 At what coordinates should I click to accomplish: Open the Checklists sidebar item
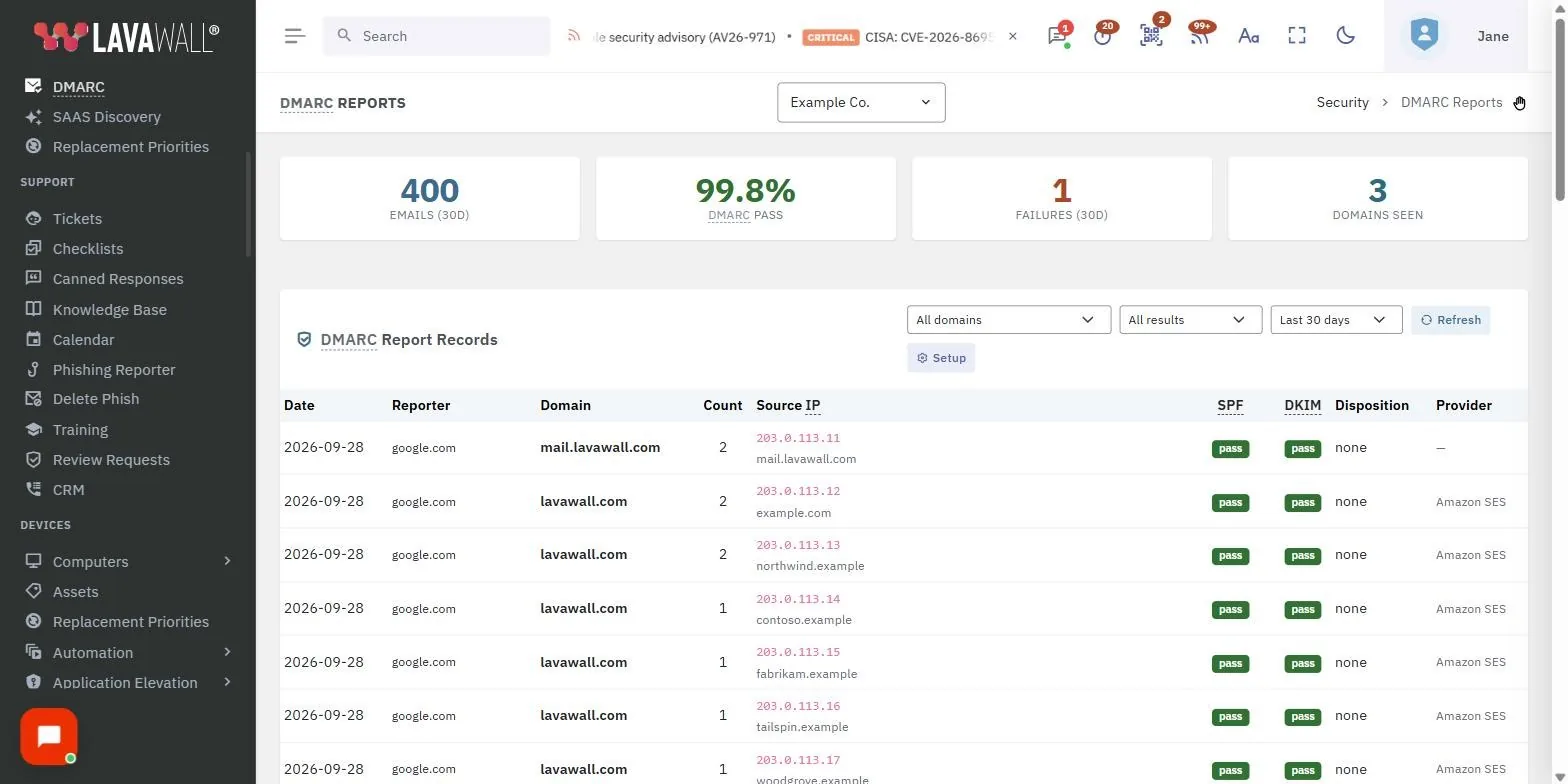(x=88, y=248)
